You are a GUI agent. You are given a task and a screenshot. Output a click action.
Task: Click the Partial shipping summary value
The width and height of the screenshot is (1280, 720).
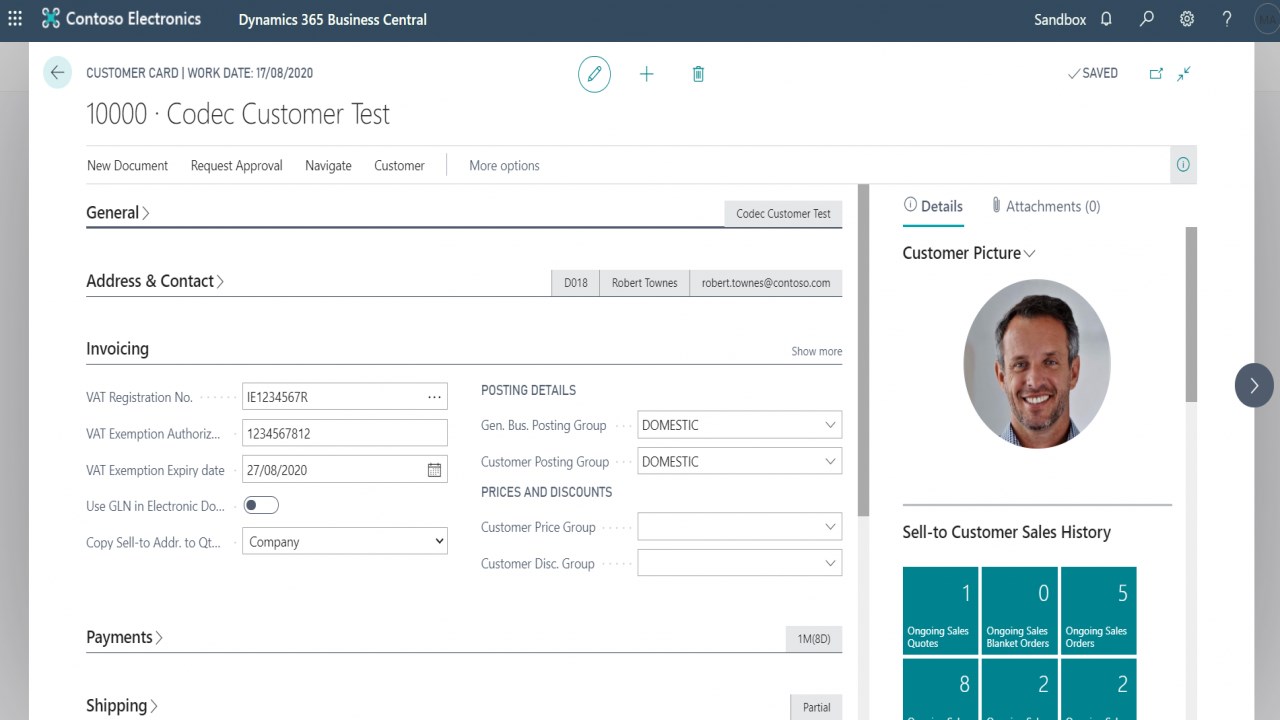click(x=816, y=707)
